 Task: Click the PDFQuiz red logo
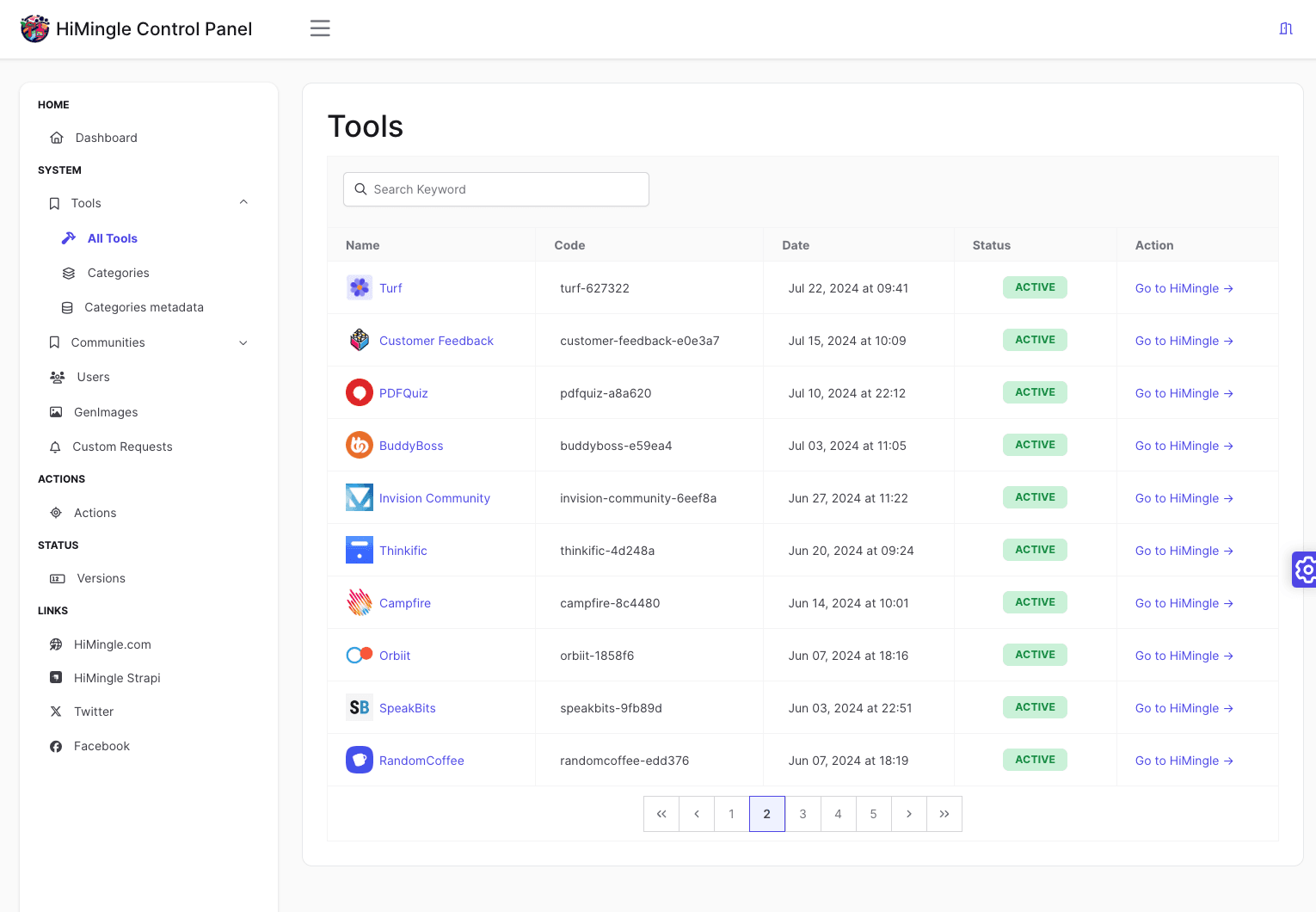(360, 392)
